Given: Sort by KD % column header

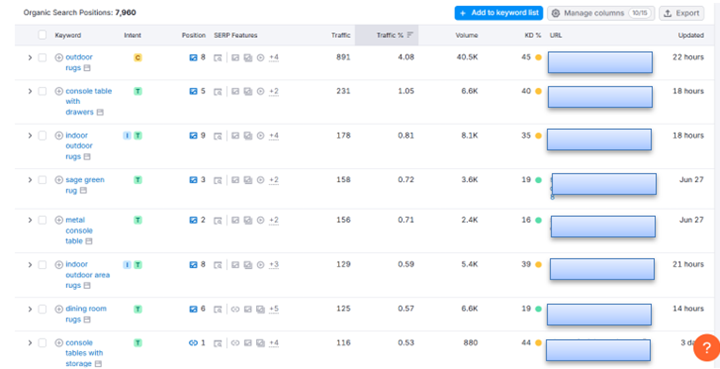Looking at the screenshot, I should coord(533,35).
